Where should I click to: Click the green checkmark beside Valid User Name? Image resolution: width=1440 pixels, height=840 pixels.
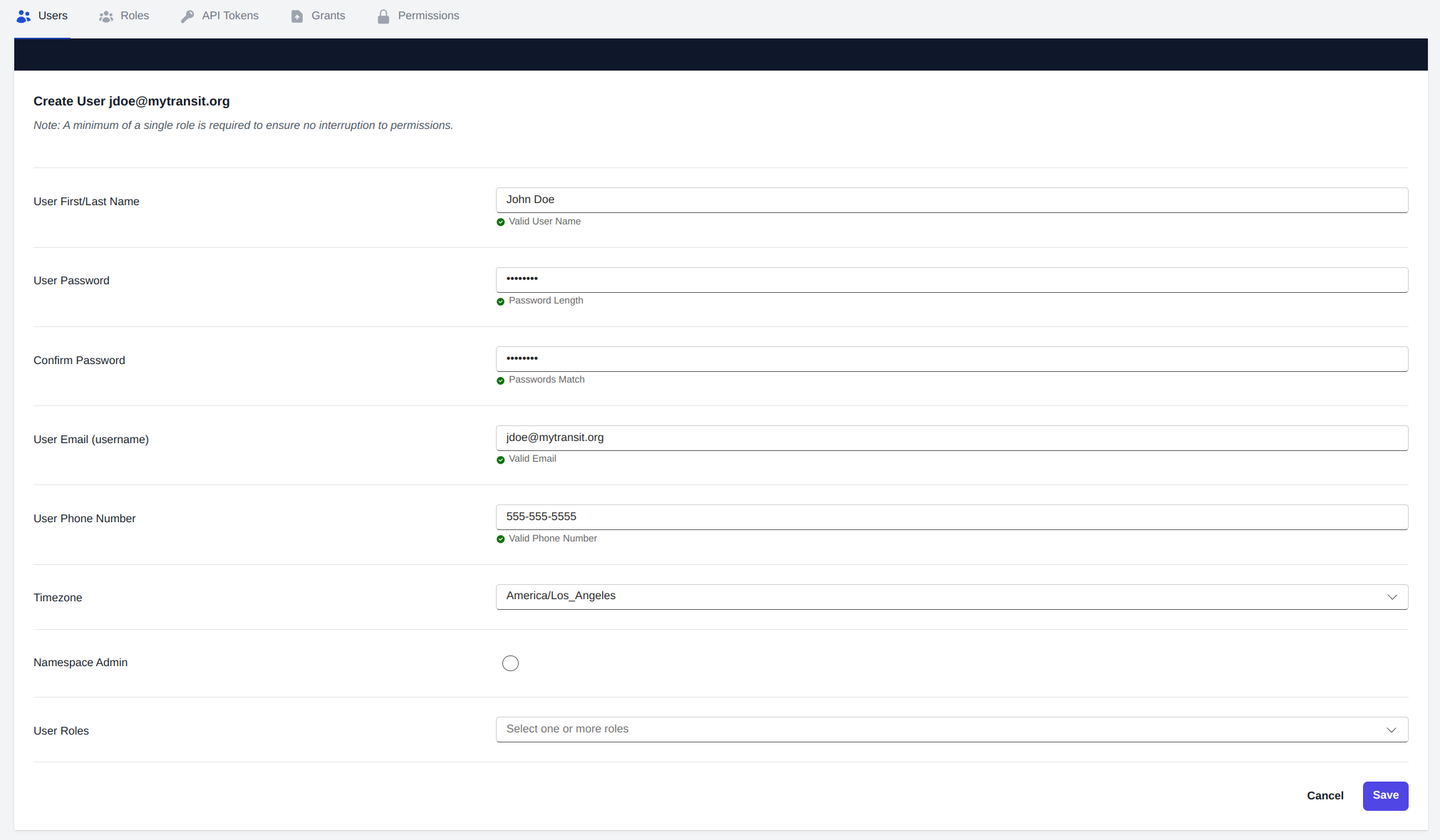click(500, 222)
